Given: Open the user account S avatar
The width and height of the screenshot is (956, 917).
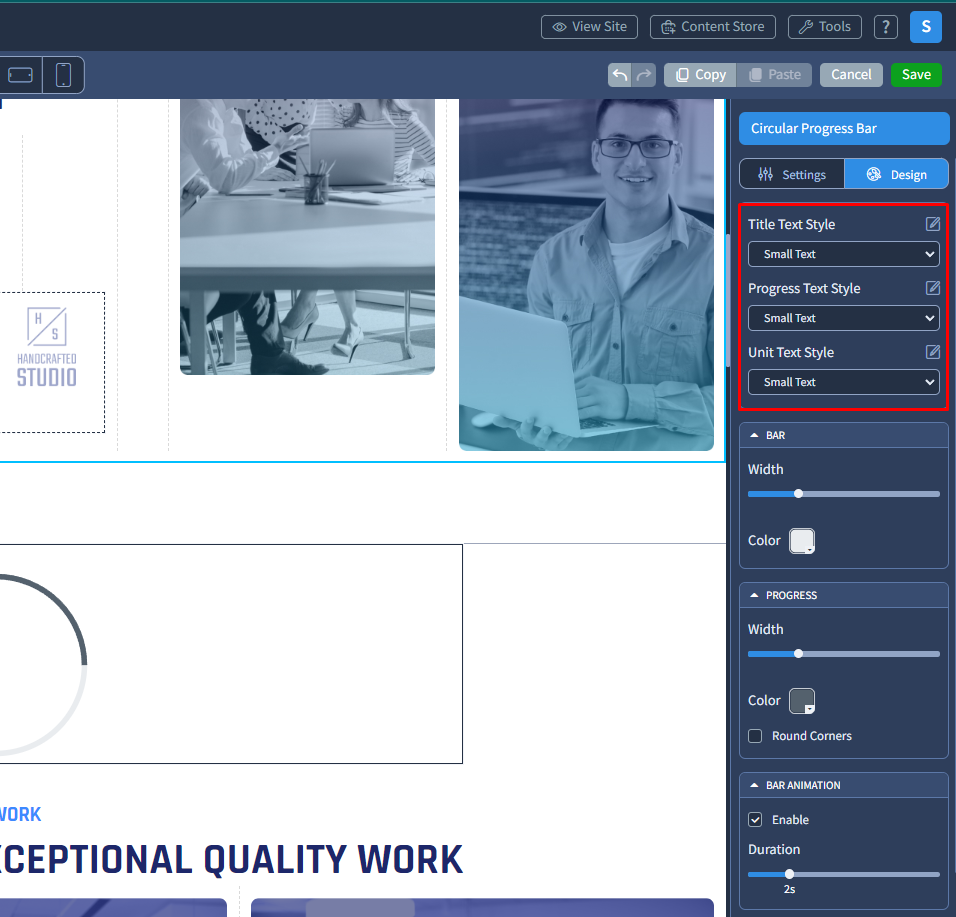Looking at the screenshot, I should pos(926,27).
